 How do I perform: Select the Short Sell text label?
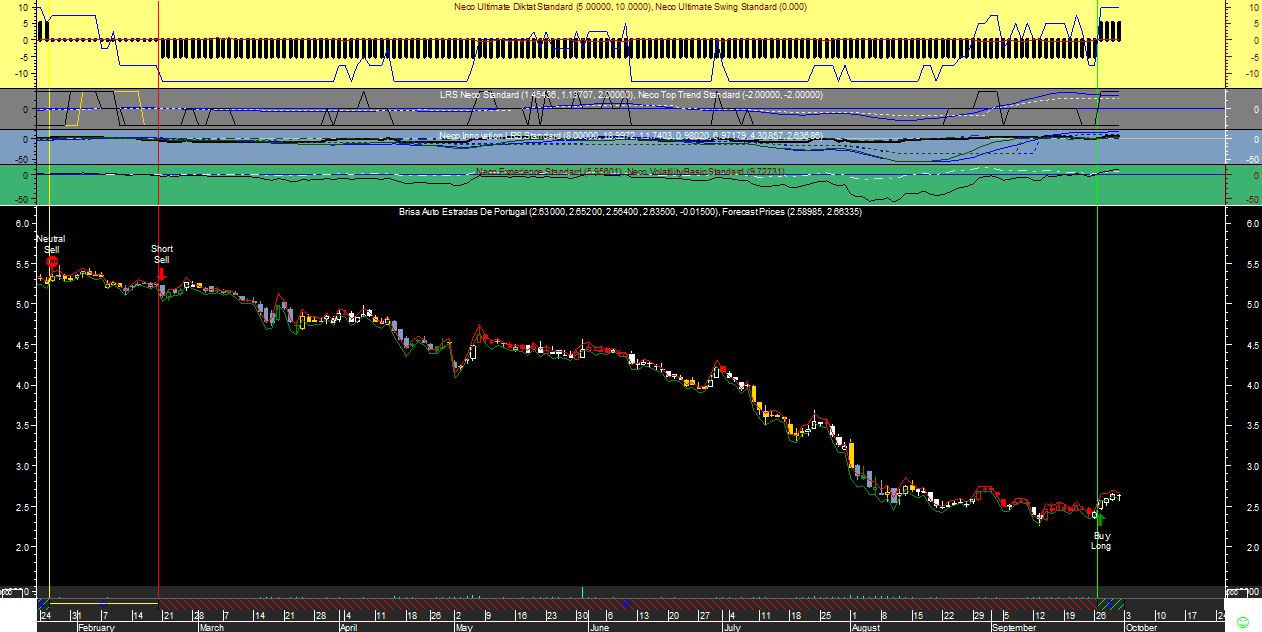[x=161, y=254]
